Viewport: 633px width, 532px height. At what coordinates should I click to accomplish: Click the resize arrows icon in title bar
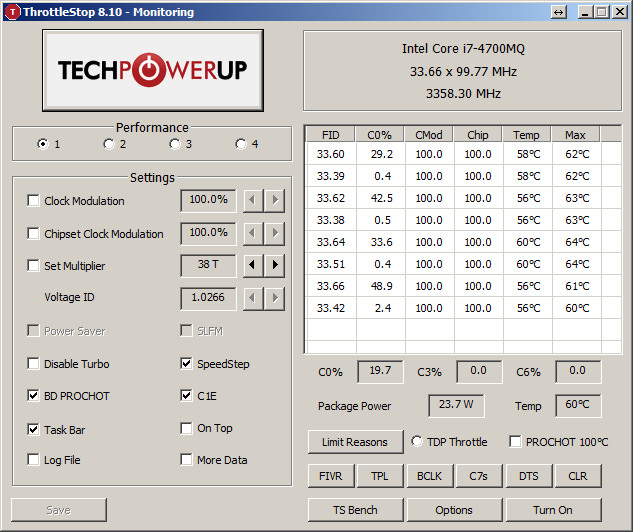558,12
